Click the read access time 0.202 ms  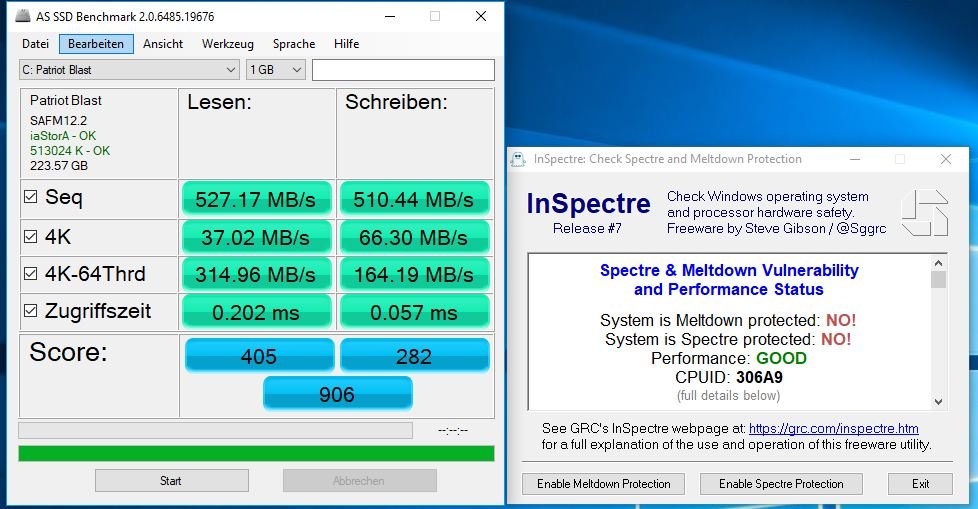click(x=256, y=313)
